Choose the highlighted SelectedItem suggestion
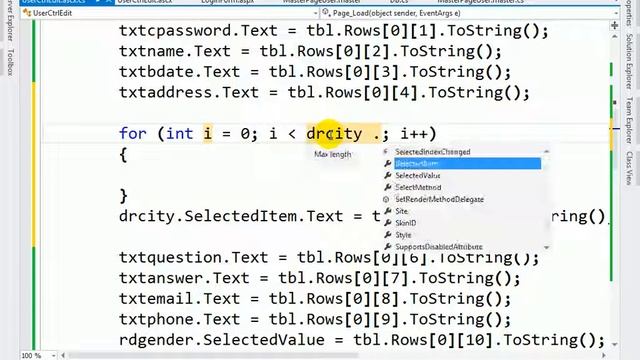Screen dimensions: 640x360 coord(467,164)
